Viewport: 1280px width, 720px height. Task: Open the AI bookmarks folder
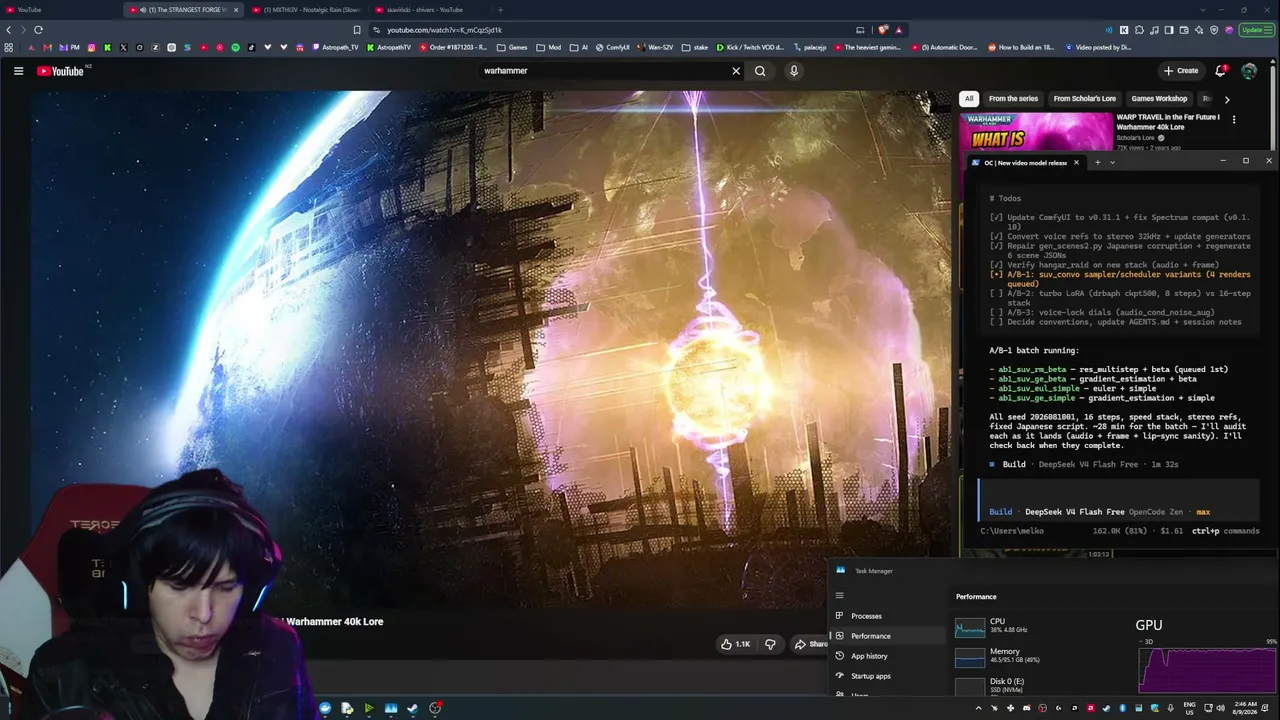(x=579, y=47)
